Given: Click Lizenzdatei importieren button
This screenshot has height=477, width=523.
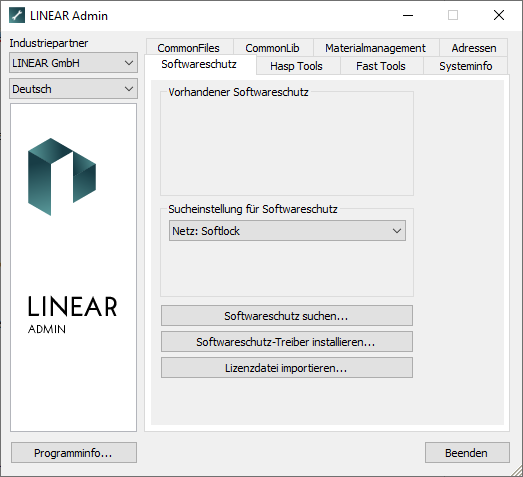Looking at the screenshot, I should pyautogui.click(x=287, y=368).
